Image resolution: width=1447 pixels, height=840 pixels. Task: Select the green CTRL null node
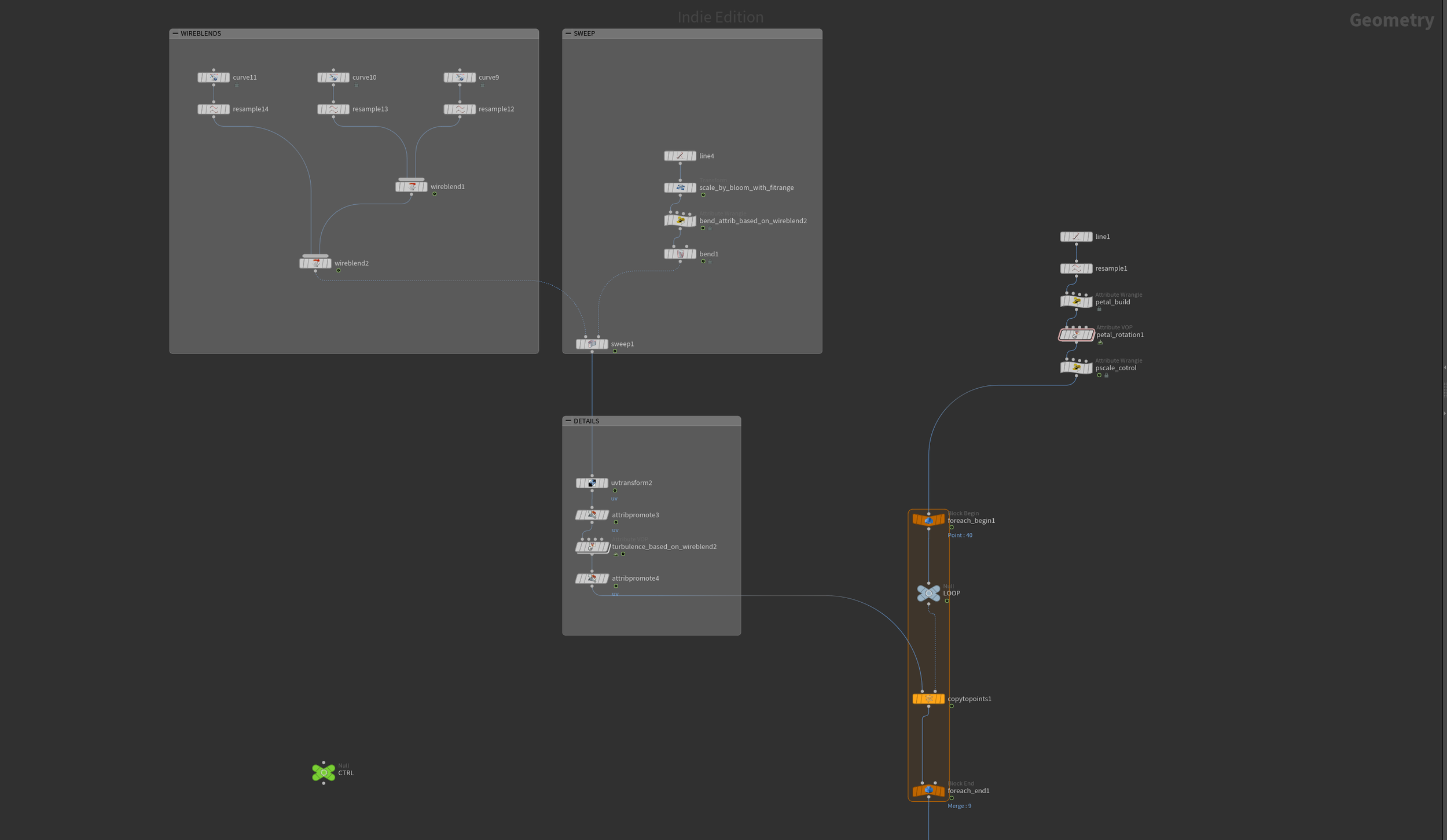(324, 773)
